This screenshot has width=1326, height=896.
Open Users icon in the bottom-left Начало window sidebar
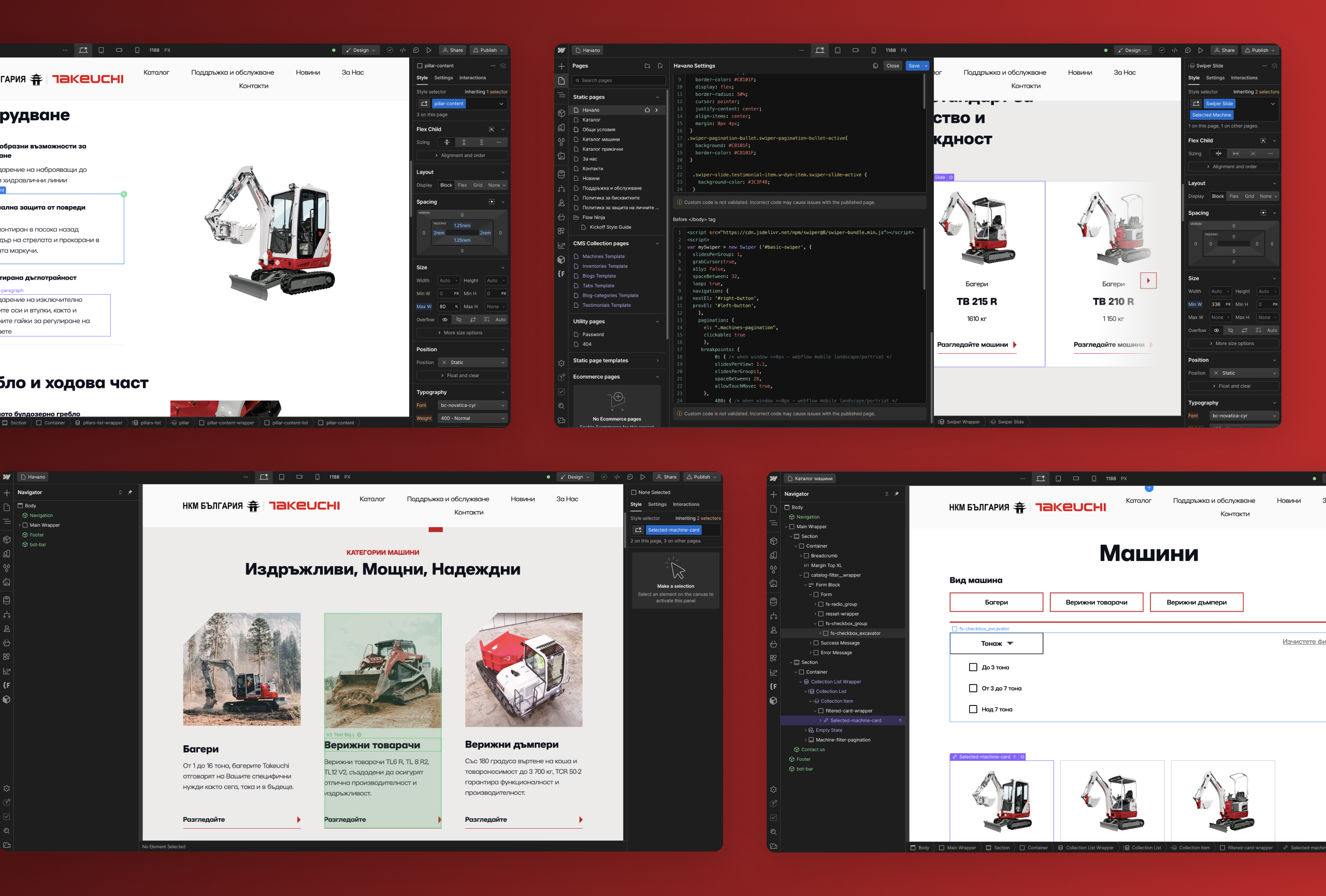[6, 629]
